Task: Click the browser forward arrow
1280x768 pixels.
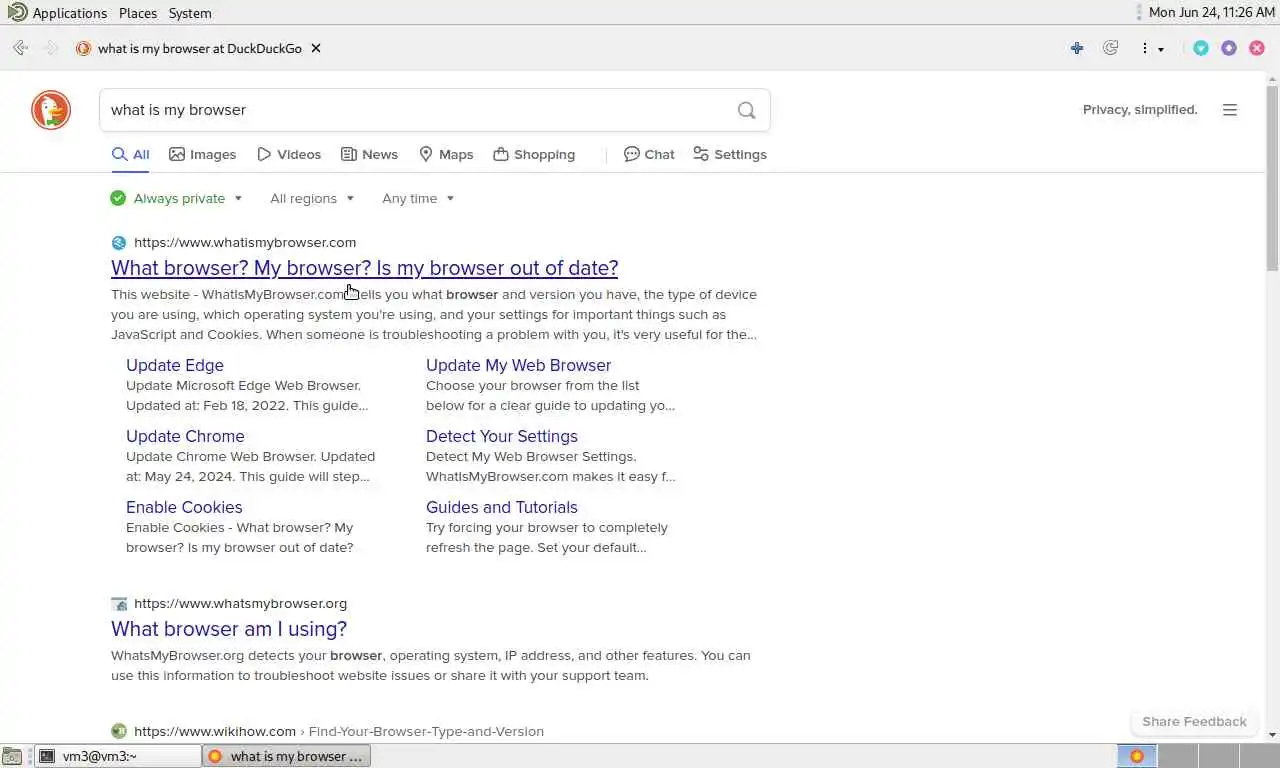Action: point(50,48)
